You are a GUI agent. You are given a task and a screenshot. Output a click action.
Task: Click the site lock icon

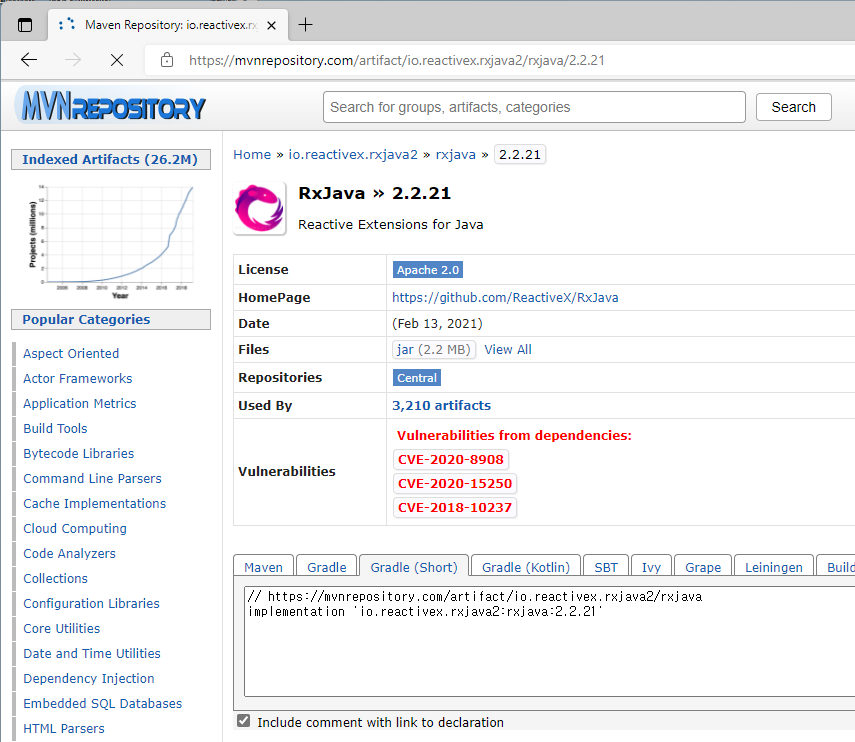click(x=167, y=60)
